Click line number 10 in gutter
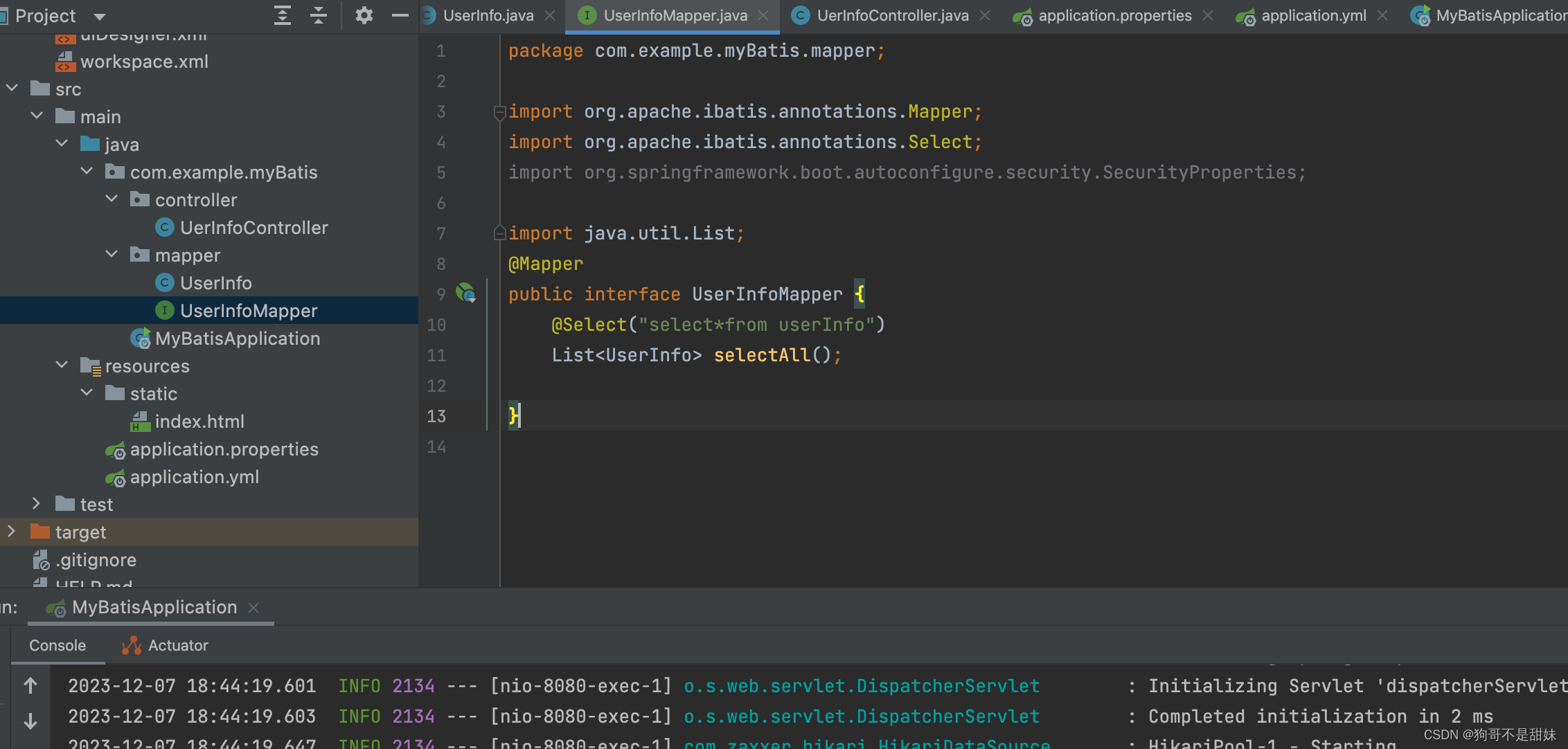Screen dimensions: 1568x749 coord(436,325)
